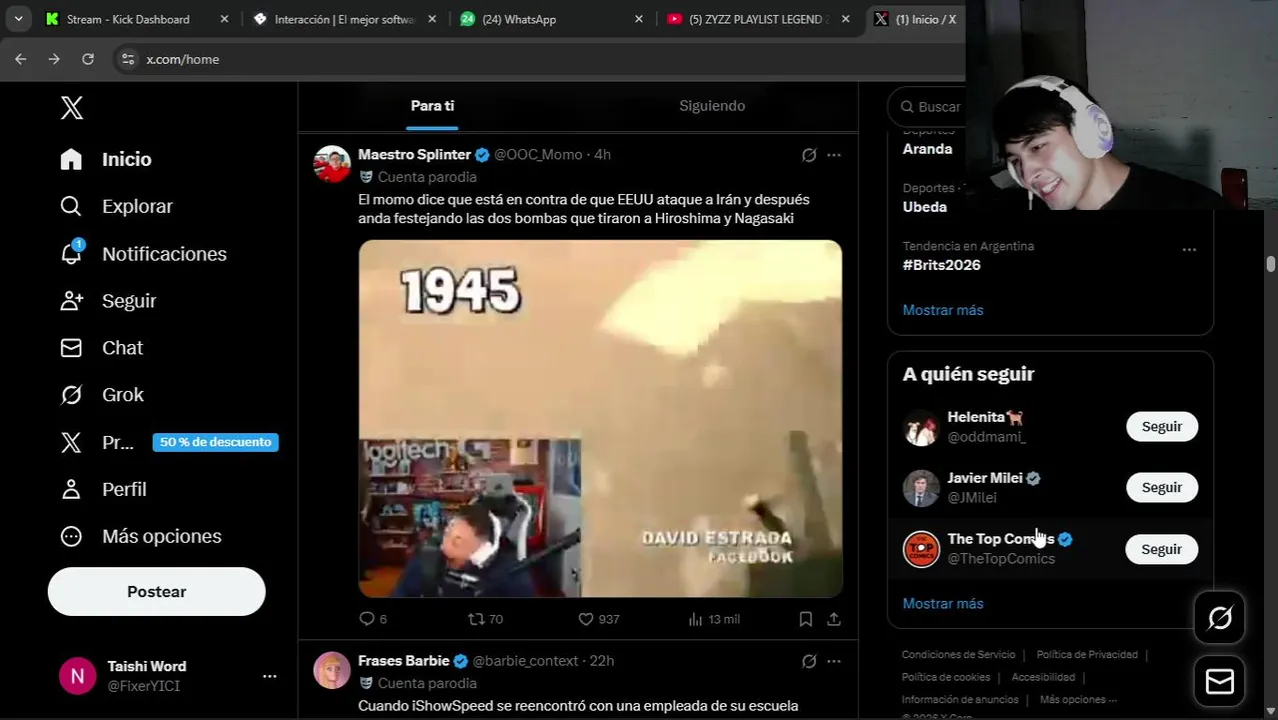The height and width of the screenshot is (720, 1278).
Task: View analytics showing 13 mil views
Action: pos(714,619)
